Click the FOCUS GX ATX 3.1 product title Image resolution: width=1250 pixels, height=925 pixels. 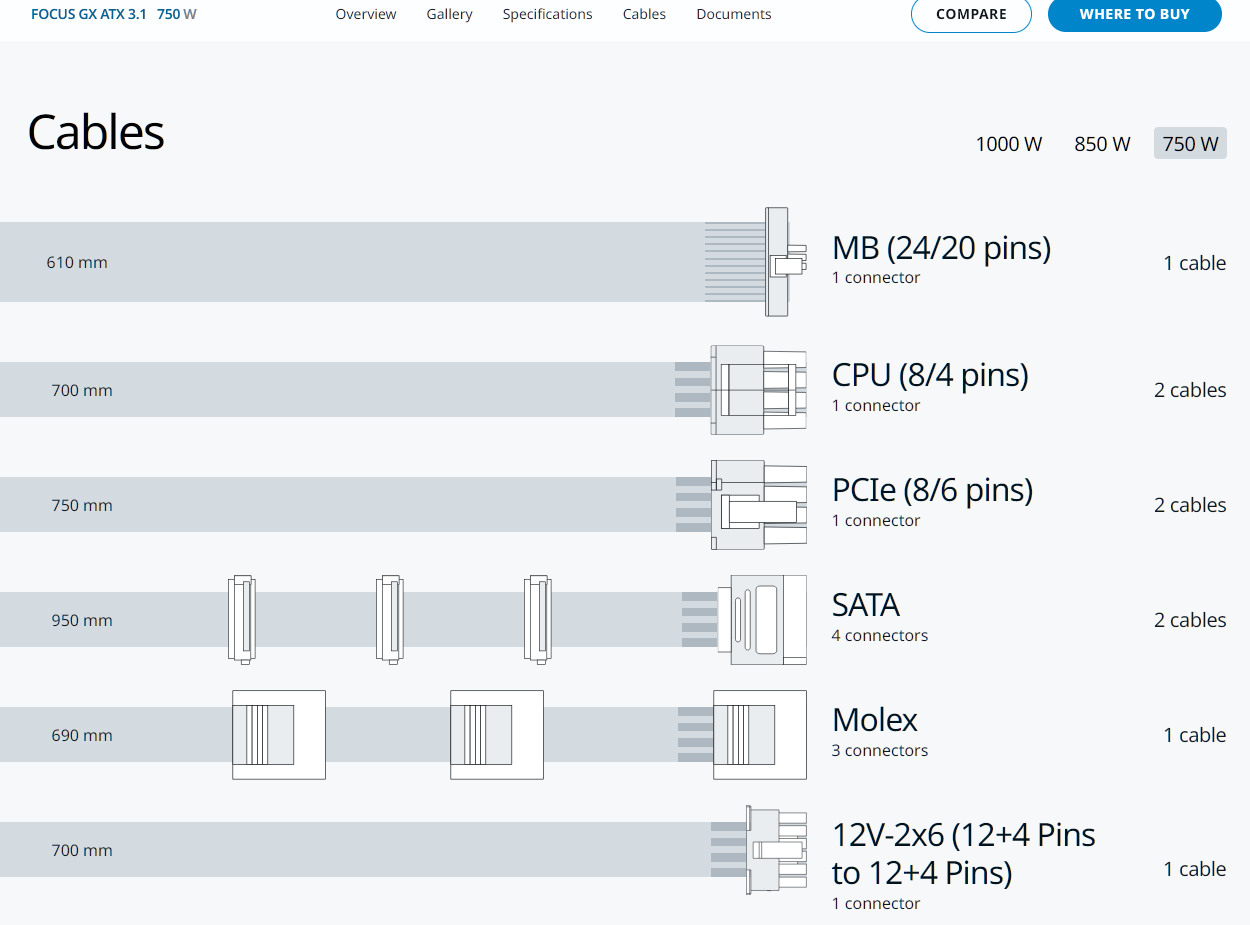click(89, 14)
